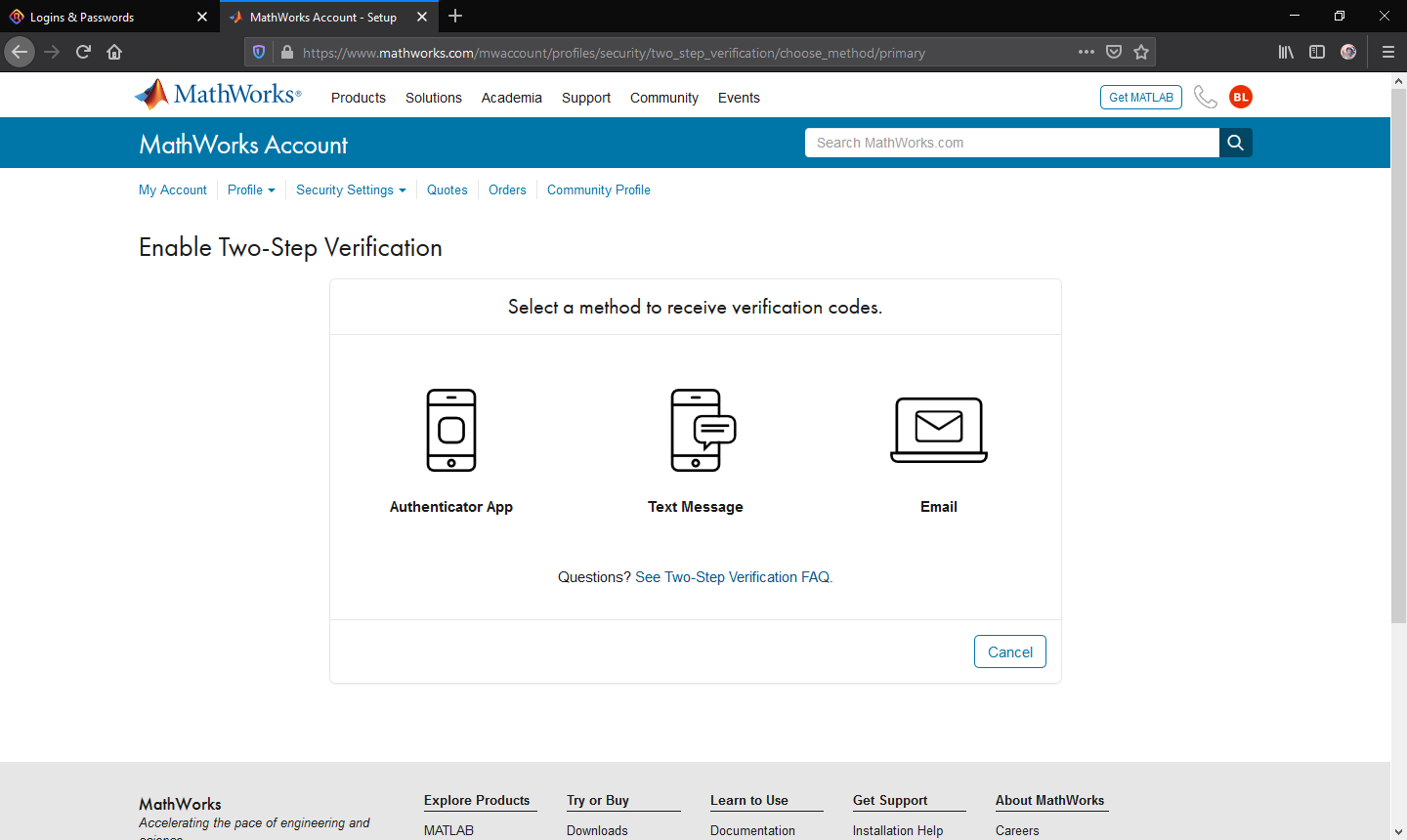
Task: Open the Support menu
Action: click(x=586, y=98)
